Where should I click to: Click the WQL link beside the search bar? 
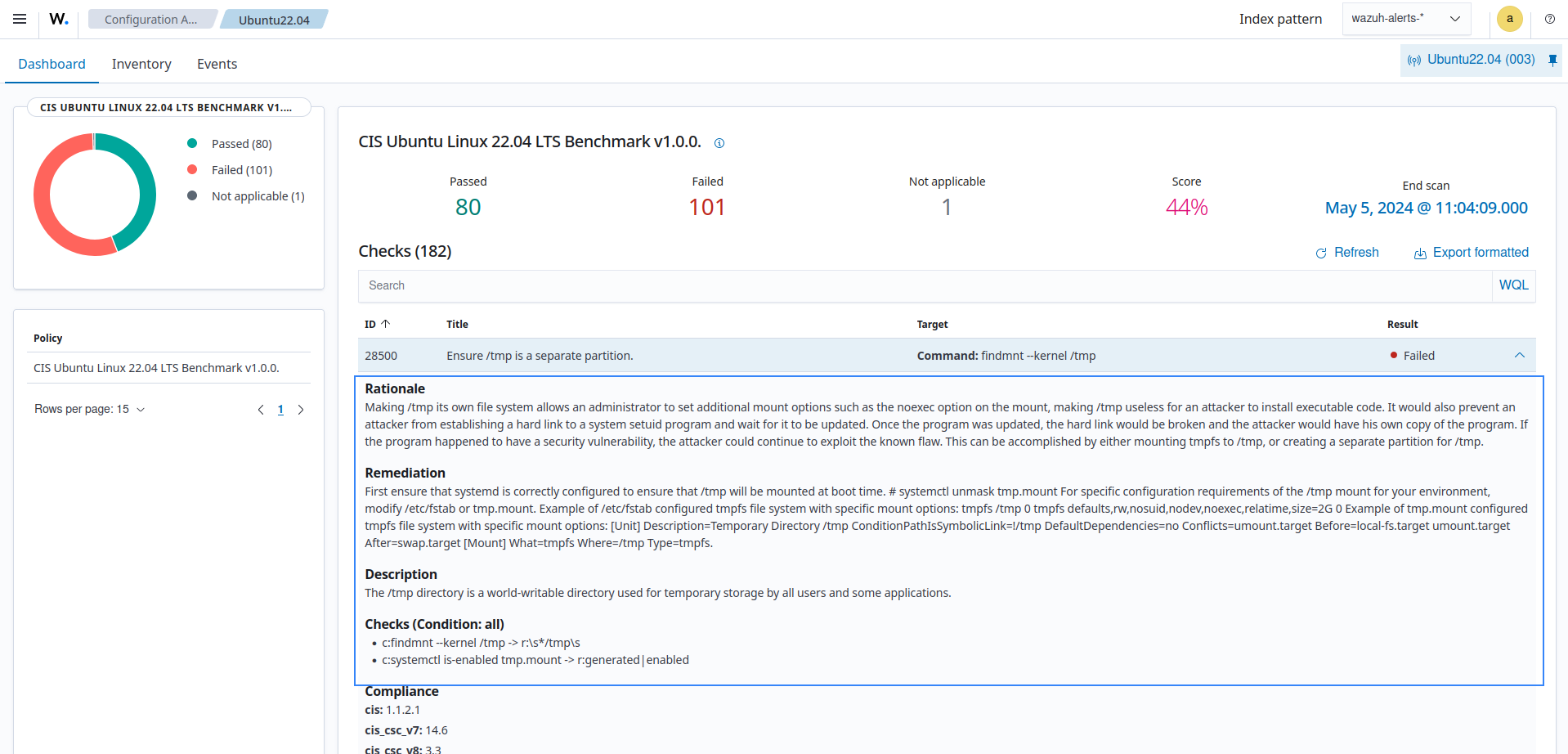[x=1513, y=285]
